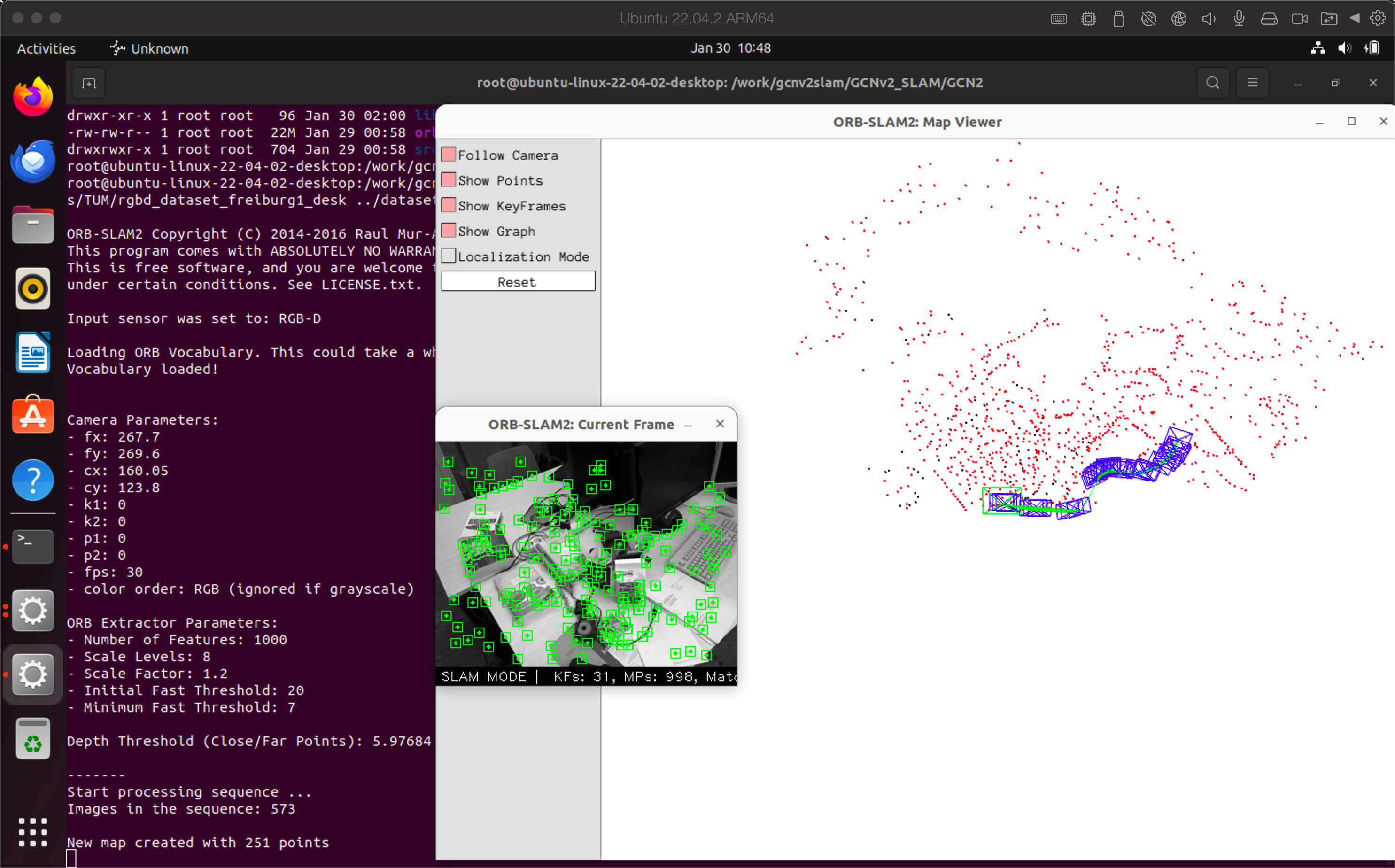The width and height of the screenshot is (1395, 868).
Task: Open the Trash from the dock
Action: coord(33,739)
